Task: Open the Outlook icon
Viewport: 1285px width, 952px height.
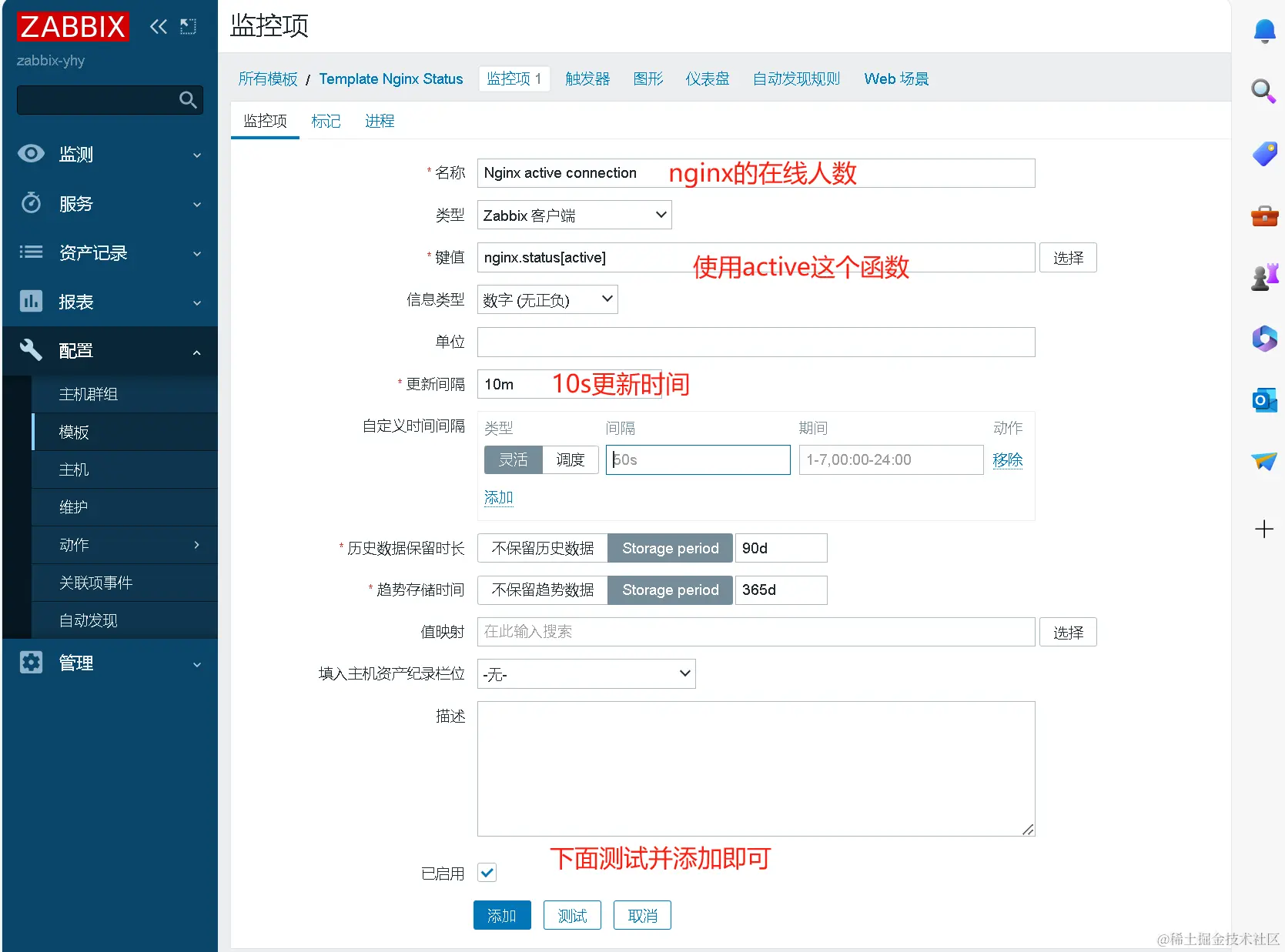Action: [1264, 400]
